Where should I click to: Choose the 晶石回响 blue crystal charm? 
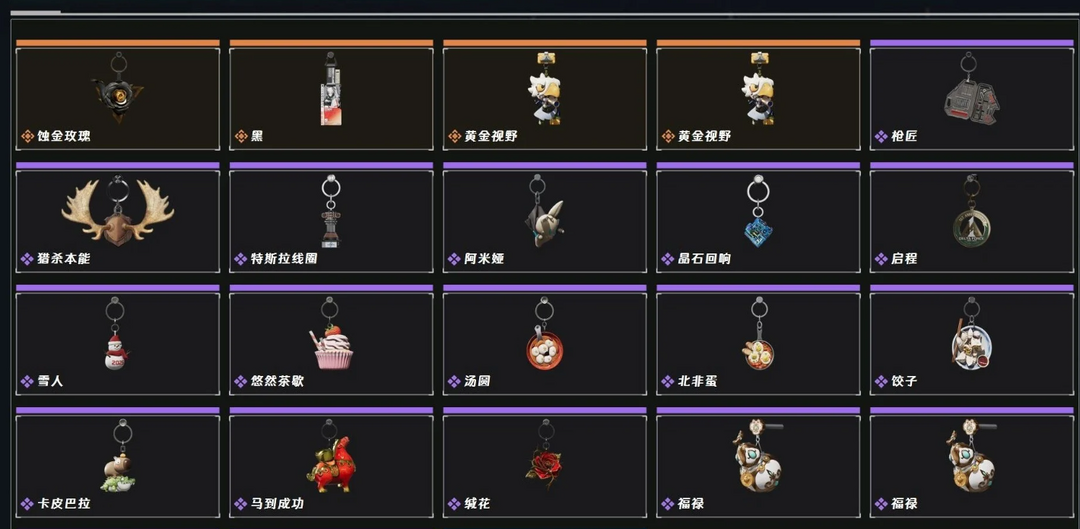coord(758,221)
